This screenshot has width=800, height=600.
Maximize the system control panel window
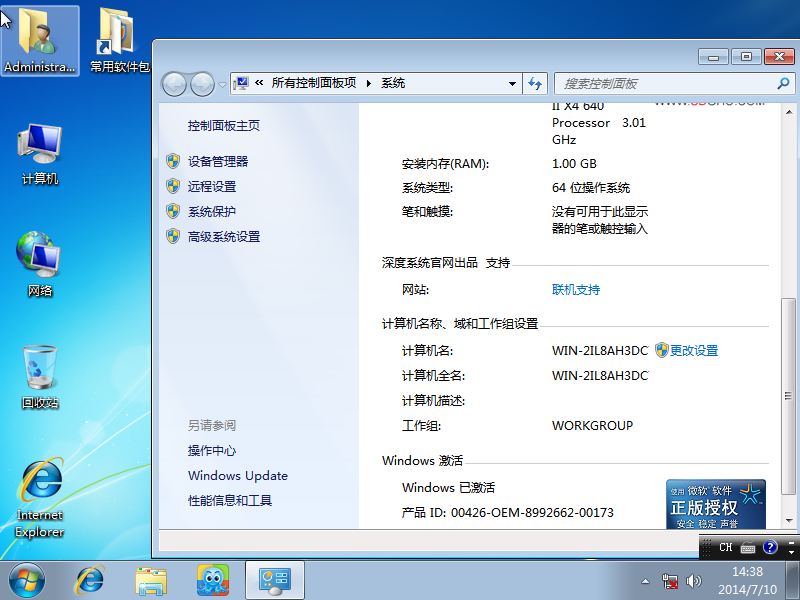[x=746, y=56]
